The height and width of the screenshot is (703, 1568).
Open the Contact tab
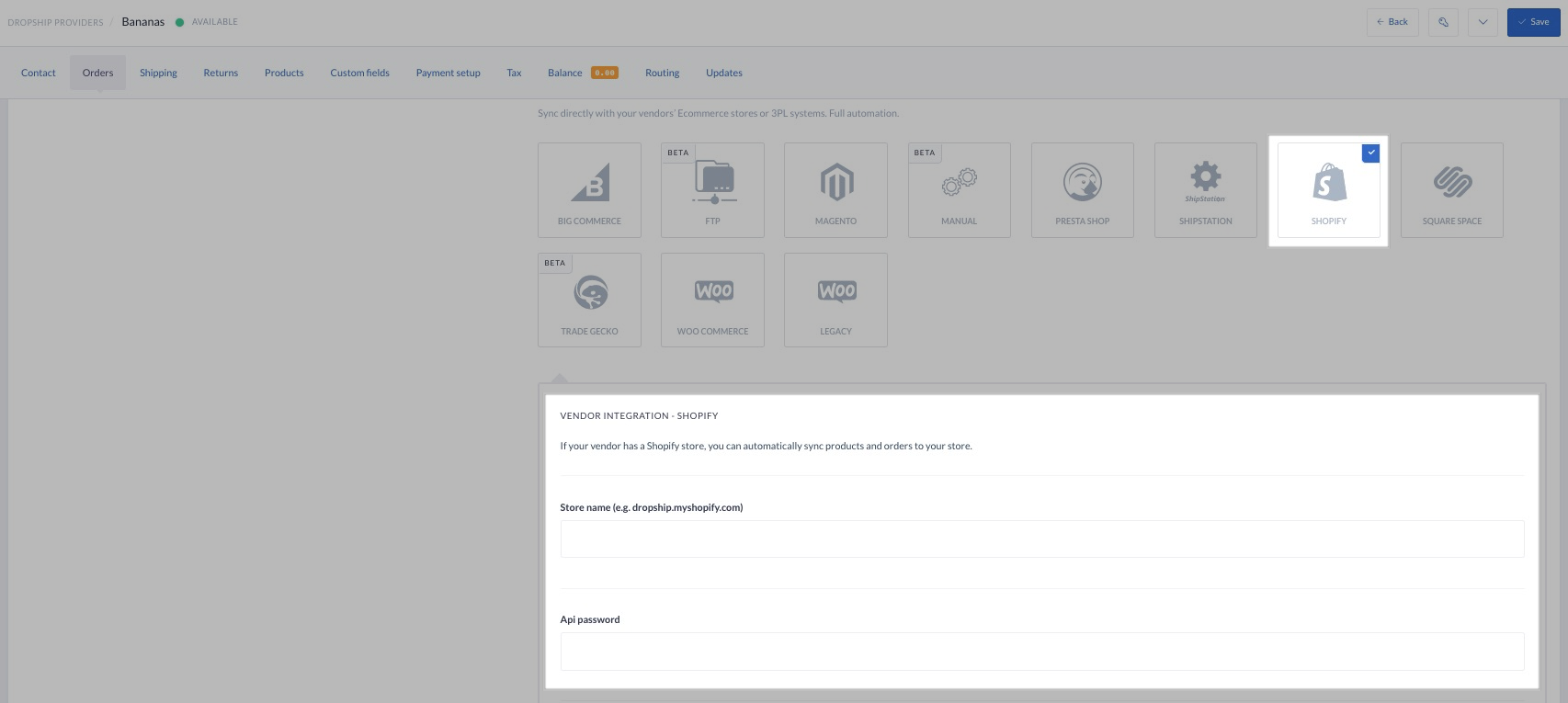[39, 73]
